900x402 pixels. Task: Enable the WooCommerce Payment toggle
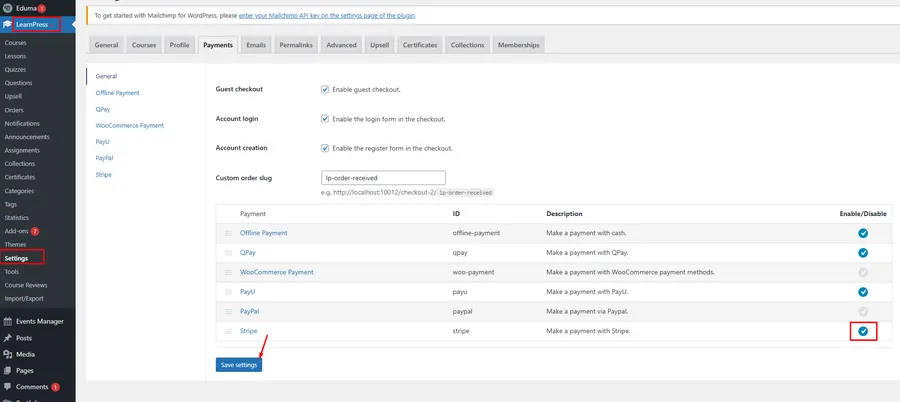click(x=862, y=272)
